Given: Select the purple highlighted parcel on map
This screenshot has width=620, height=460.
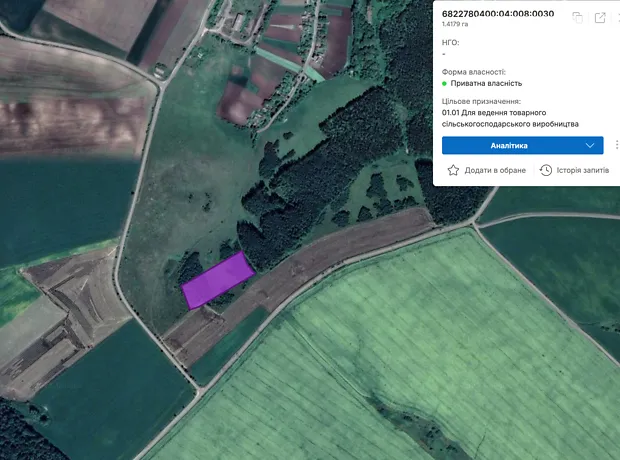Looking at the screenshot, I should click(x=217, y=280).
